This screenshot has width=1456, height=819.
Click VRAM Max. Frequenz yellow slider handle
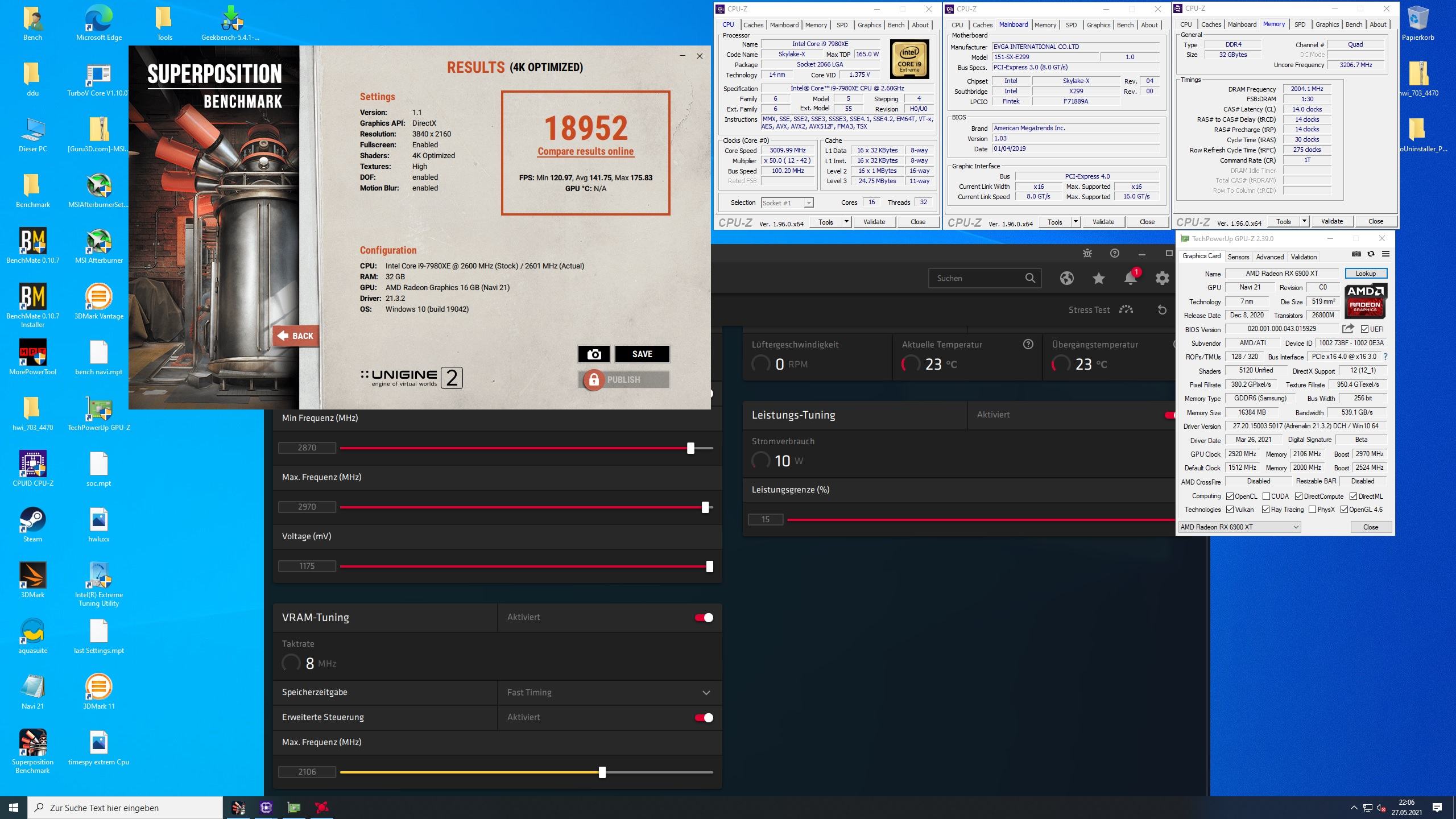coord(602,772)
